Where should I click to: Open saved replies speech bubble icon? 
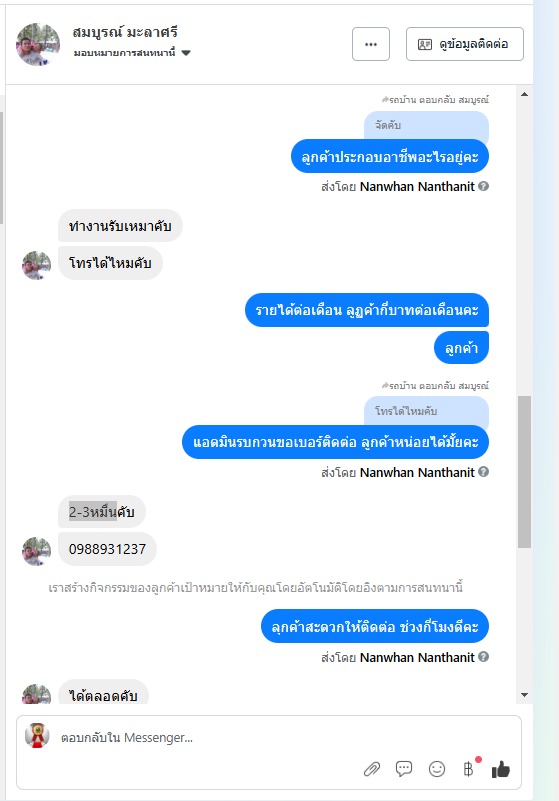tap(404, 768)
